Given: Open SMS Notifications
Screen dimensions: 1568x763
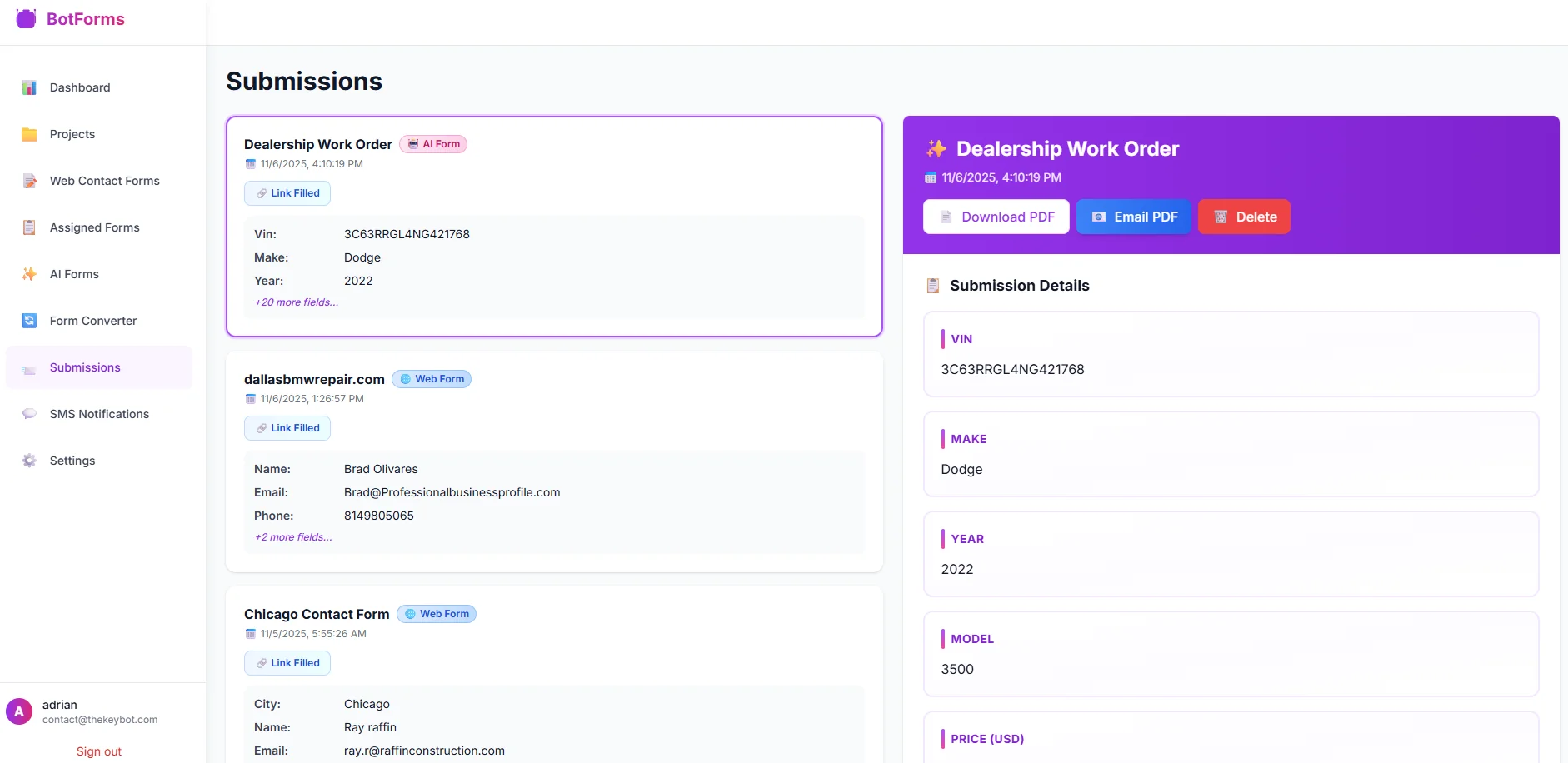Looking at the screenshot, I should (98, 414).
